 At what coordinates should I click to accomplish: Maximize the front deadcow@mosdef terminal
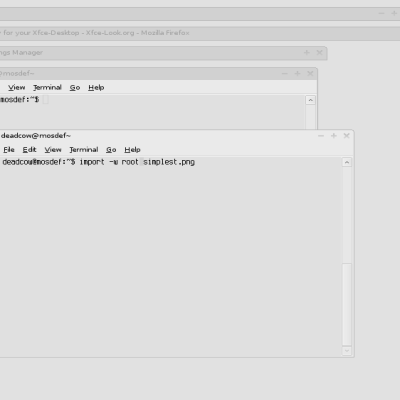[x=334, y=136]
